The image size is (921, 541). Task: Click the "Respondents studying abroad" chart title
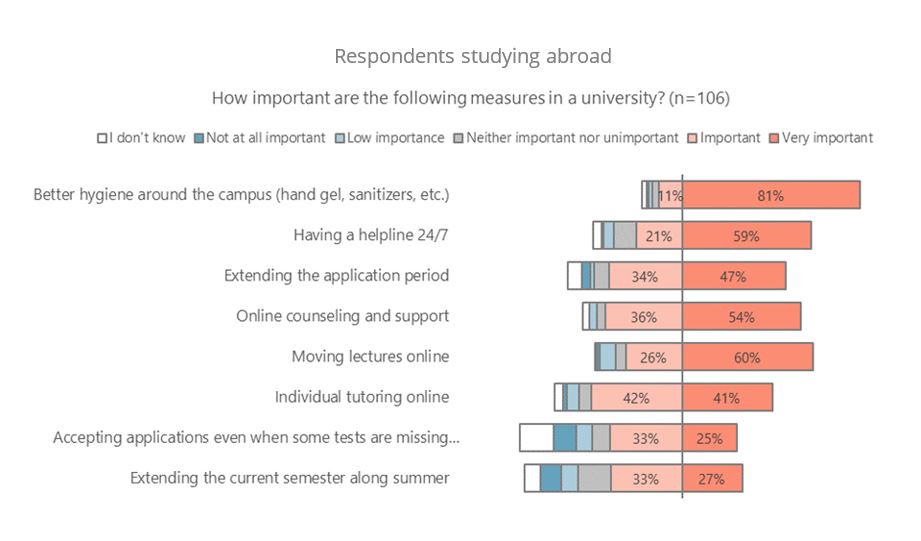click(x=473, y=56)
